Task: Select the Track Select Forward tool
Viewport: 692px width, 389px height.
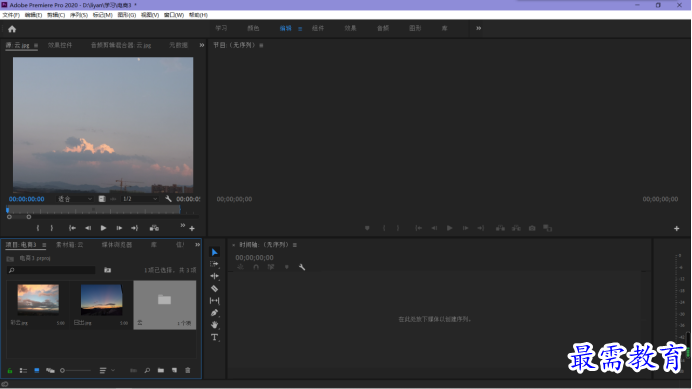Action: point(214,264)
